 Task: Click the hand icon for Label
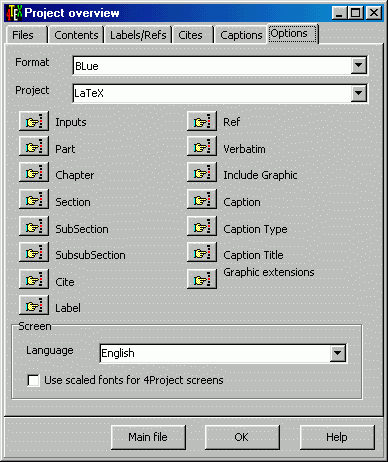pos(34,305)
